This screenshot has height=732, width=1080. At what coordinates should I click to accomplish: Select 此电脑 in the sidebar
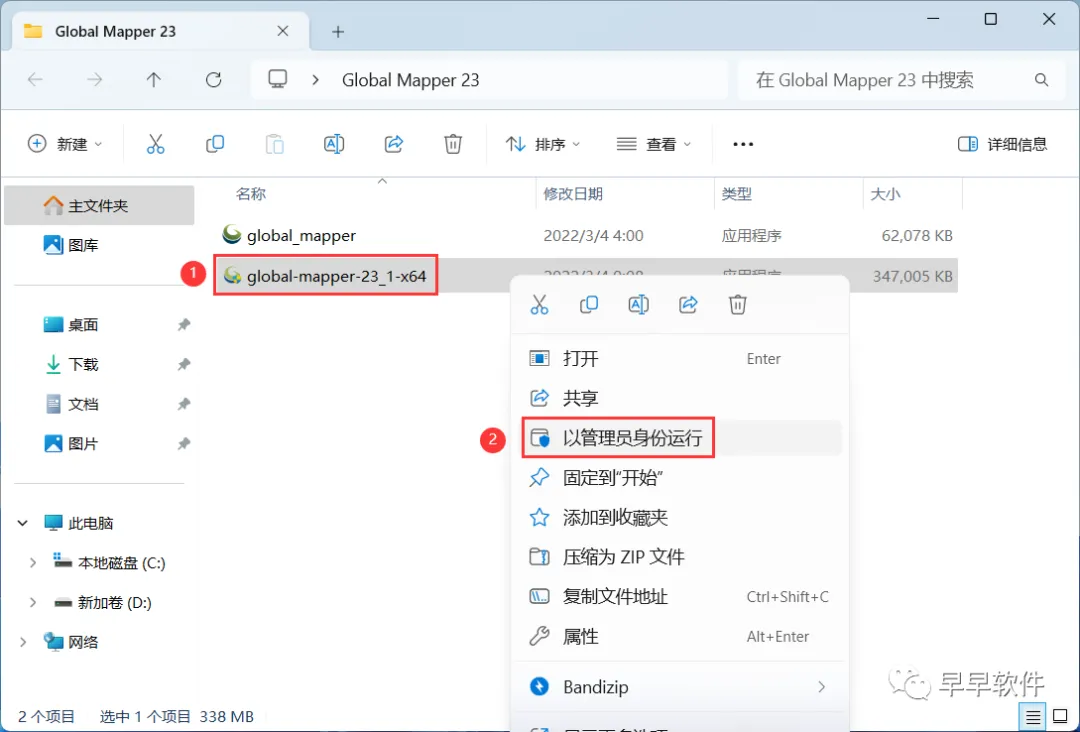pyautogui.click(x=99, y=523)
